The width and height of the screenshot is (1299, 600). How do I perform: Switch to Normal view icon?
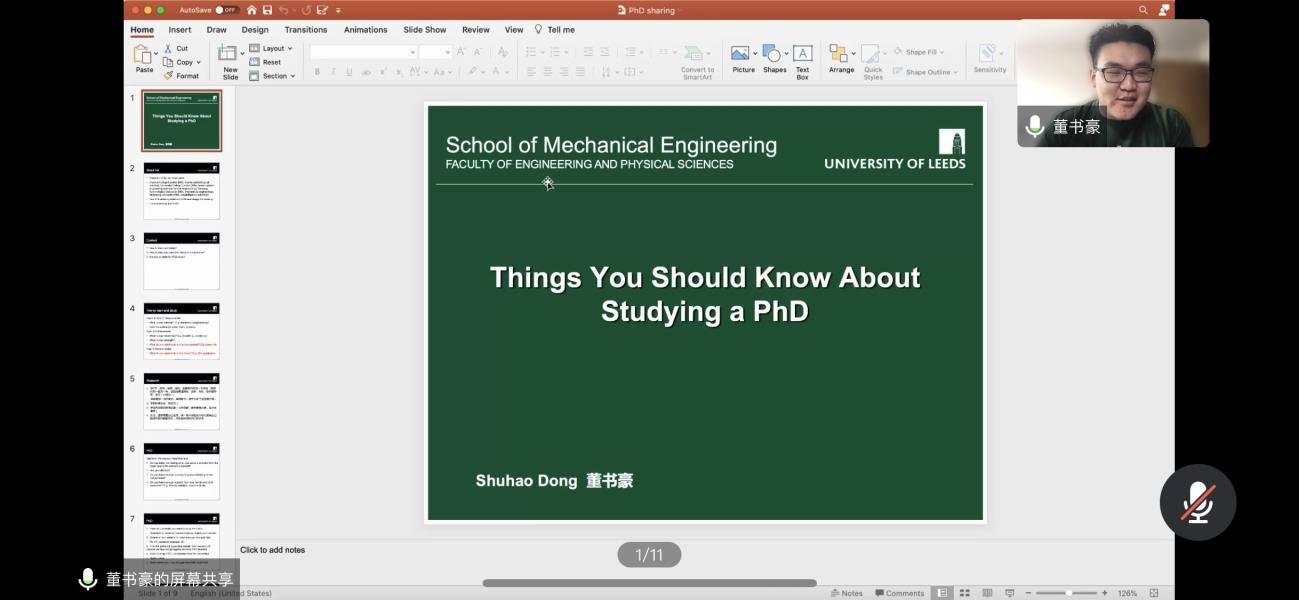click(x=942, y=593)
